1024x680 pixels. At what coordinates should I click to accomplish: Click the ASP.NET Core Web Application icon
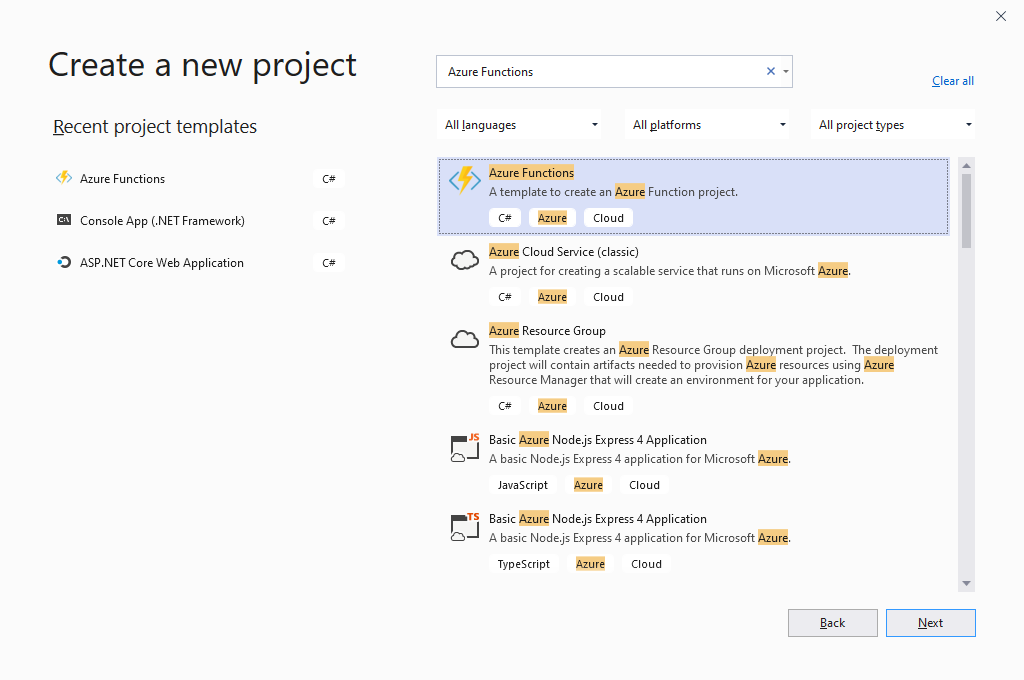coord(64,262)
